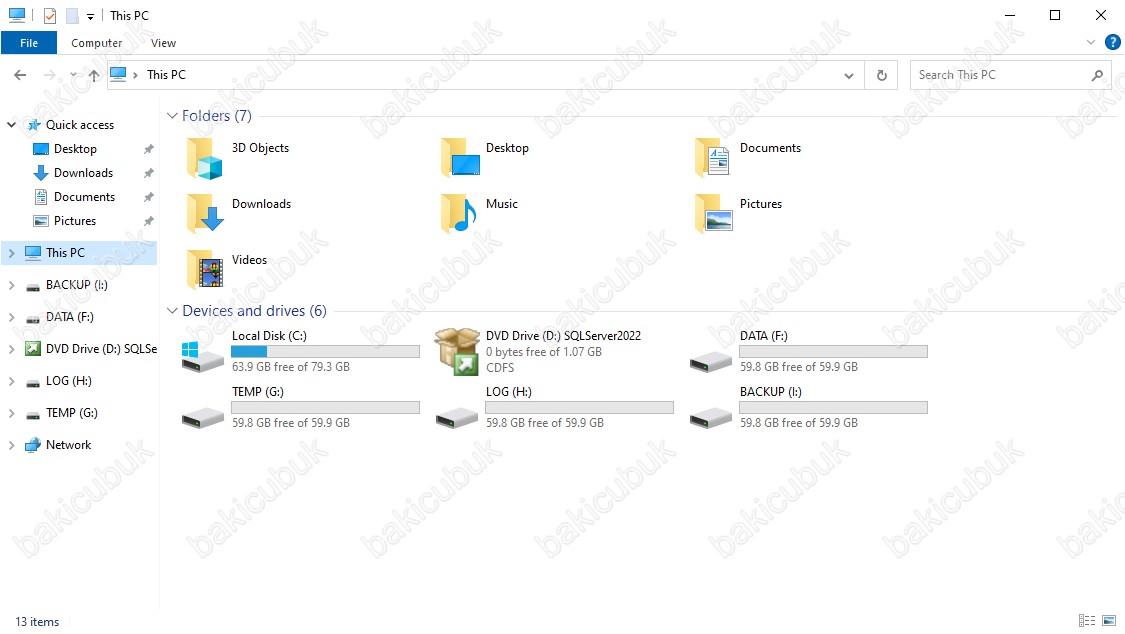Click the This PC breadcrumb in address bar

tap(166, 75)
